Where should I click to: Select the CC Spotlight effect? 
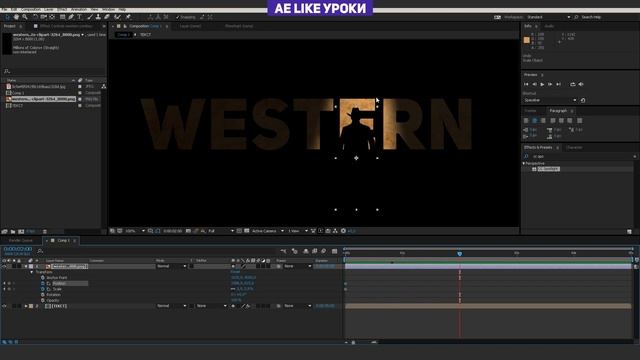click(x=548, y=169)
